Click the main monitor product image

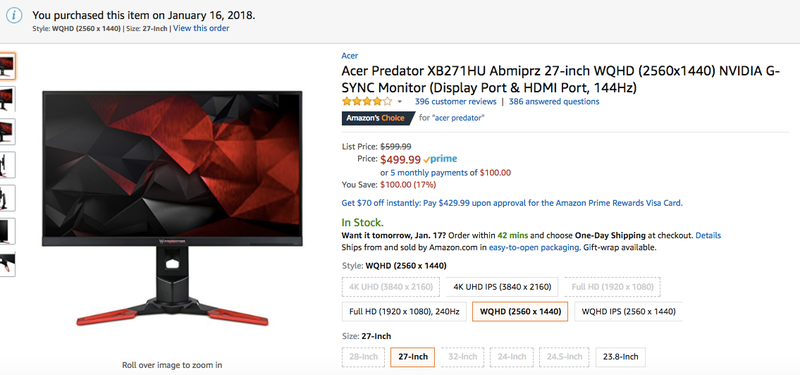coord(172,208)
